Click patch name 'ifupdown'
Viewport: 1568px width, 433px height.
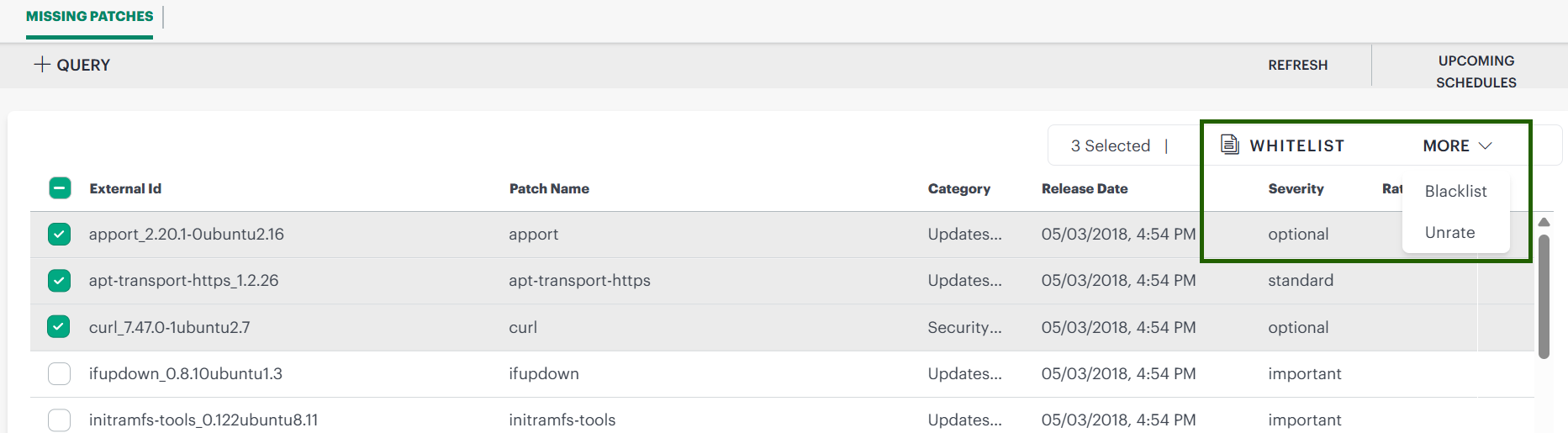tap(543, 373)
